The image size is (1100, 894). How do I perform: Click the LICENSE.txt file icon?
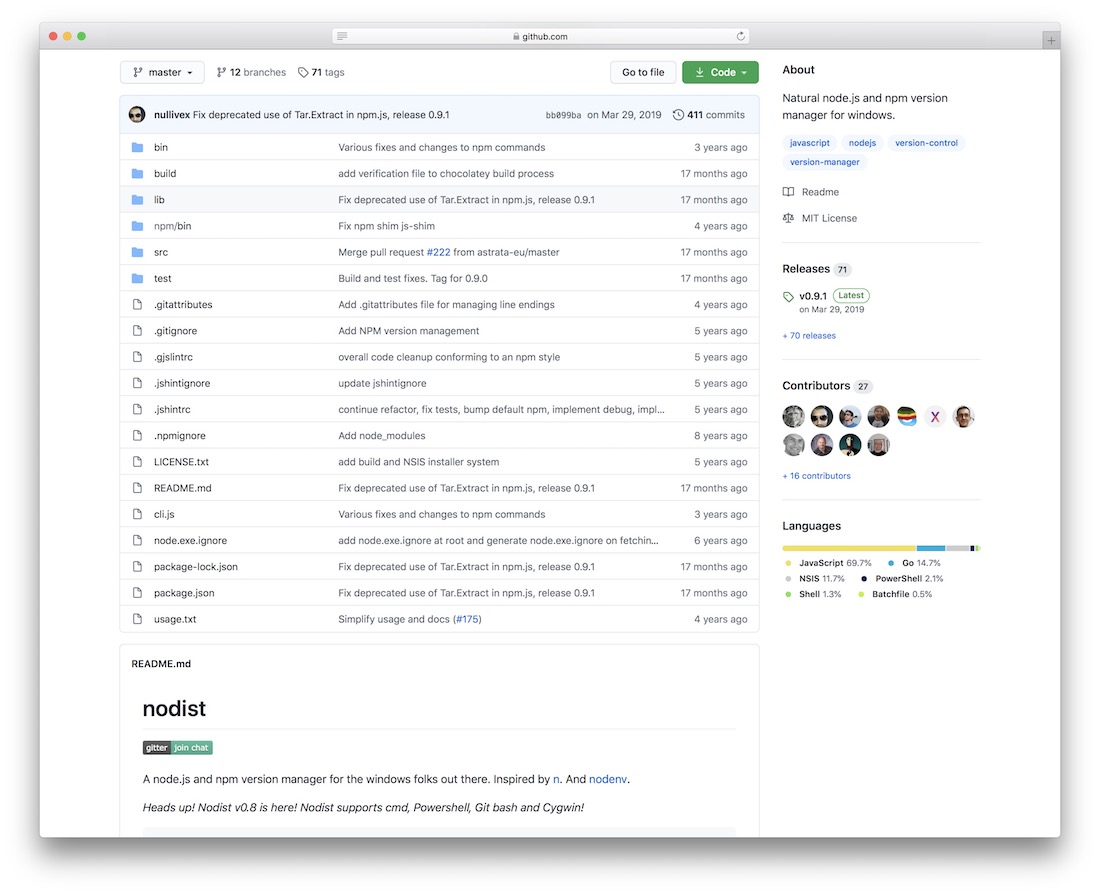[x=138, y=462]
